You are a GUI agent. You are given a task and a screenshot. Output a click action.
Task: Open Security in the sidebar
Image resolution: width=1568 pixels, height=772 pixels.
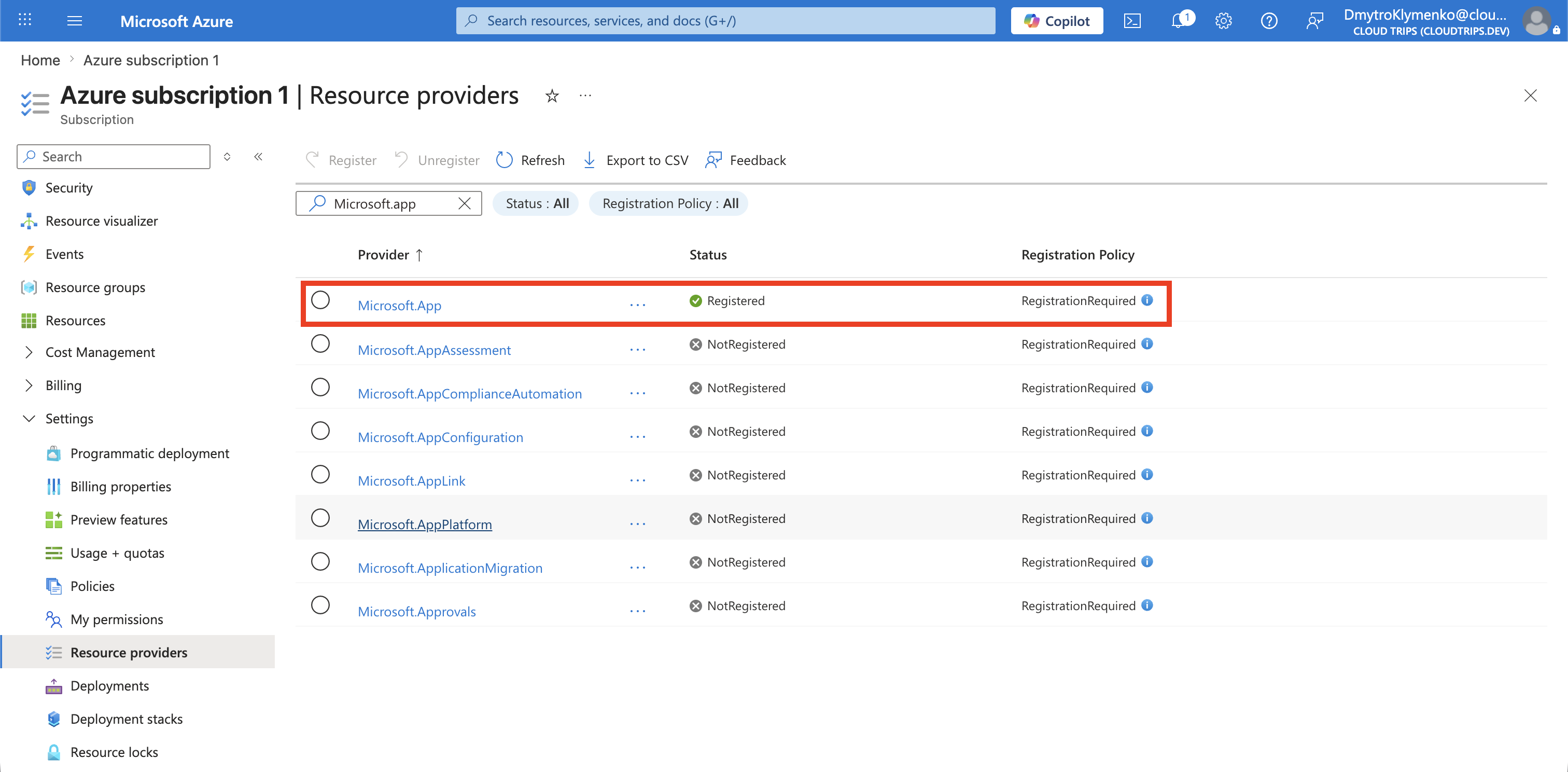tap(69, 187)
